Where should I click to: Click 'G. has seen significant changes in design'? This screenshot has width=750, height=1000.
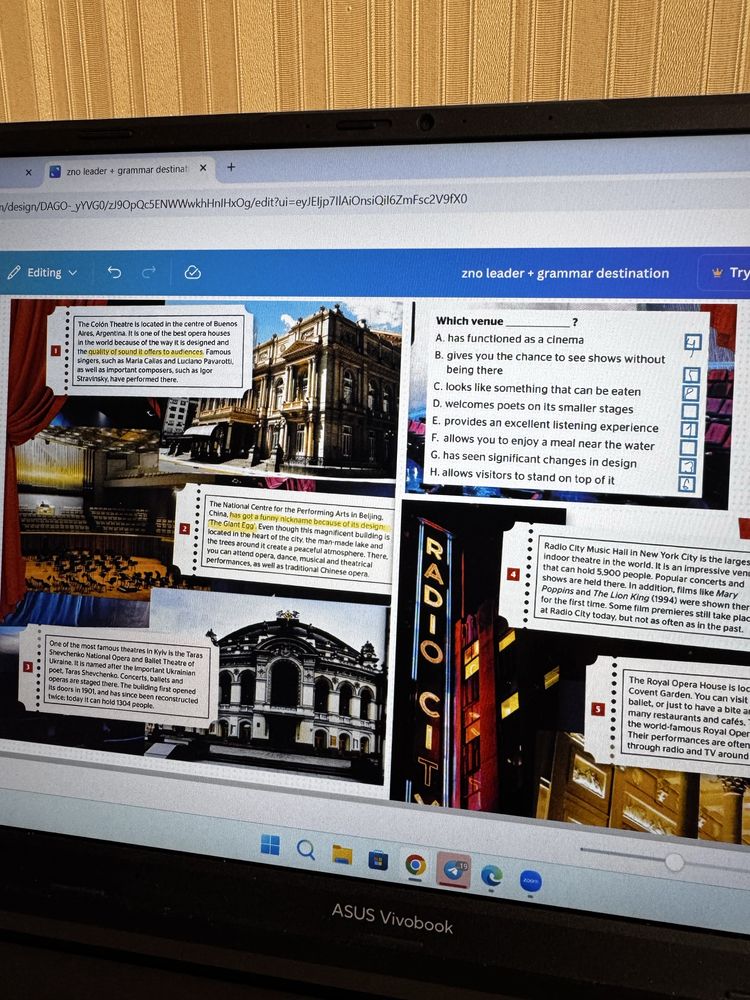pos(533,459)
